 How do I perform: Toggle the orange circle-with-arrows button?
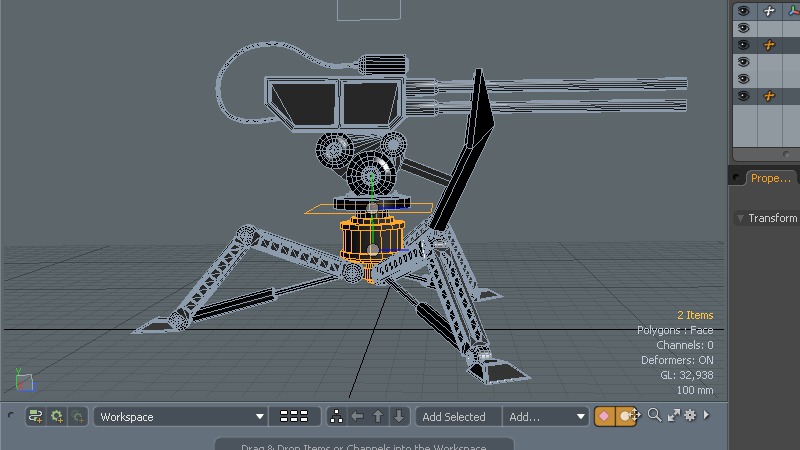(627, 416)
